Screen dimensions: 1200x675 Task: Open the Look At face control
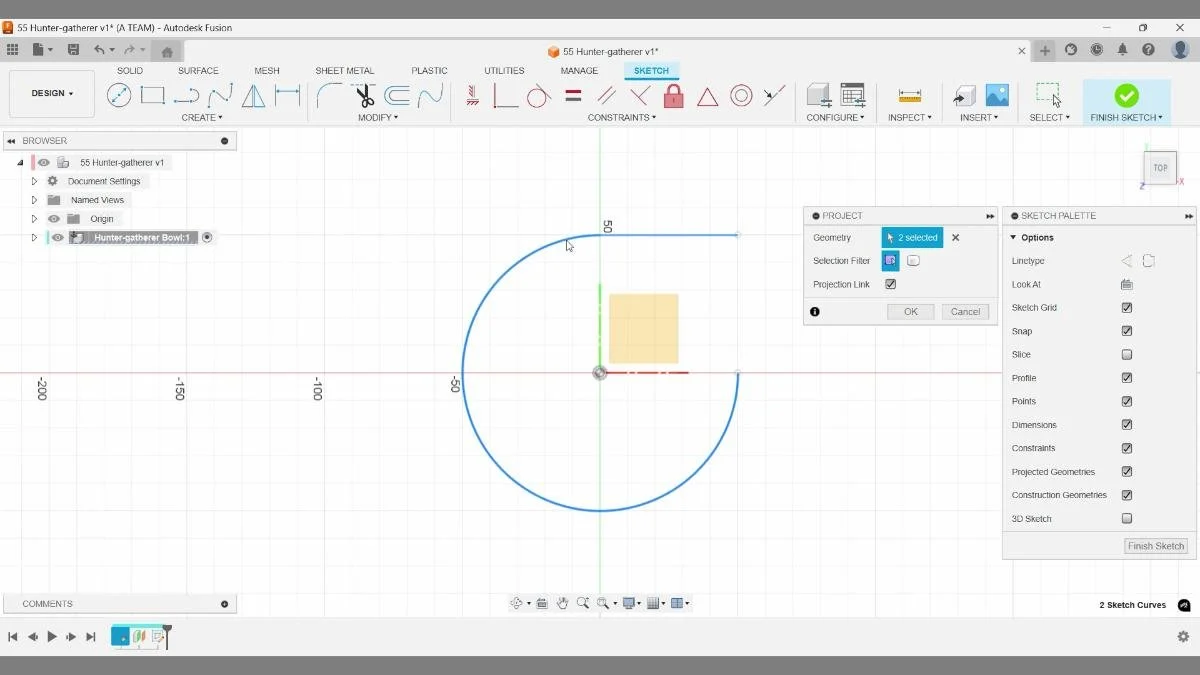(x=1127, y=284)
